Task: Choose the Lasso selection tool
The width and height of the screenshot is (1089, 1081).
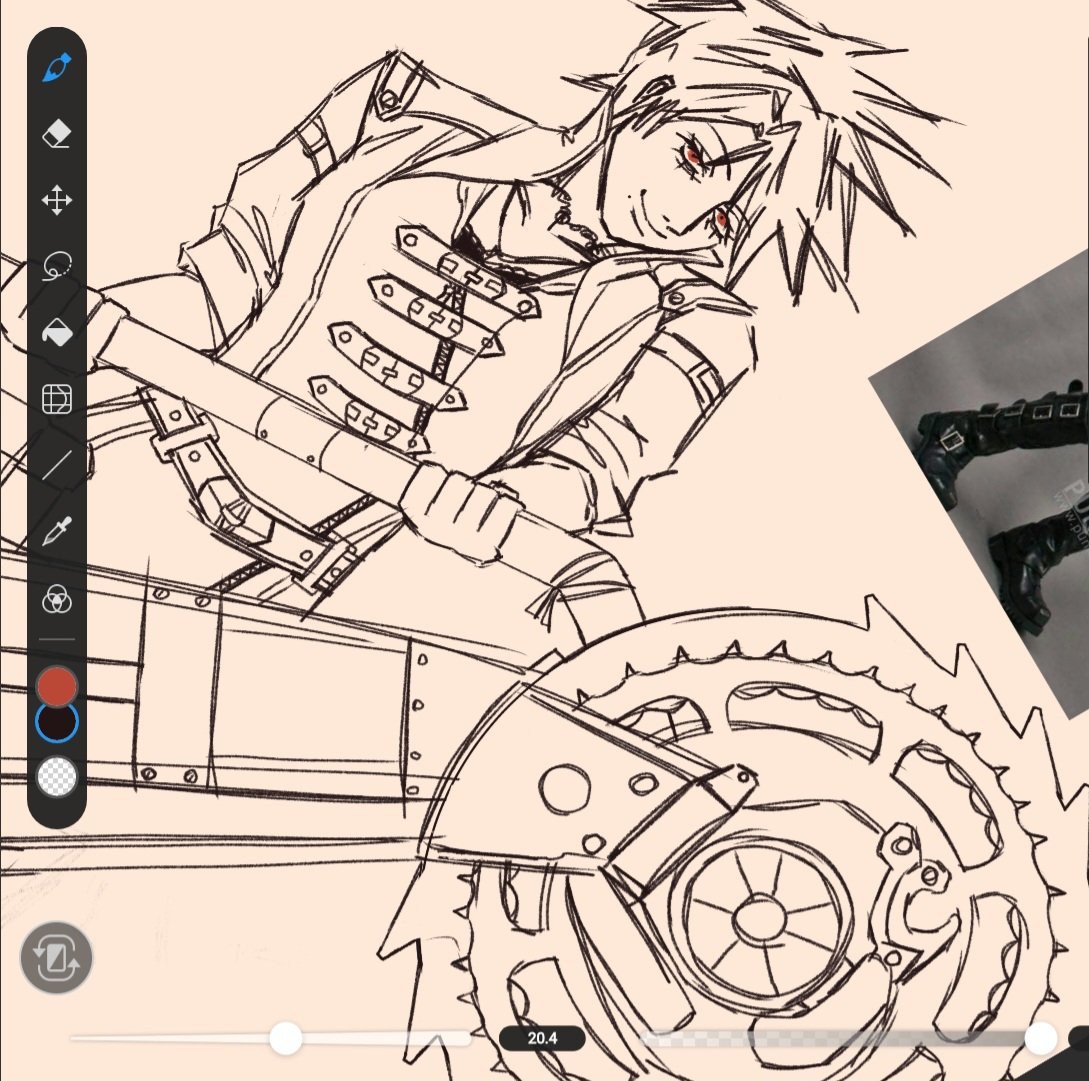Action: (x=57, y=265)
